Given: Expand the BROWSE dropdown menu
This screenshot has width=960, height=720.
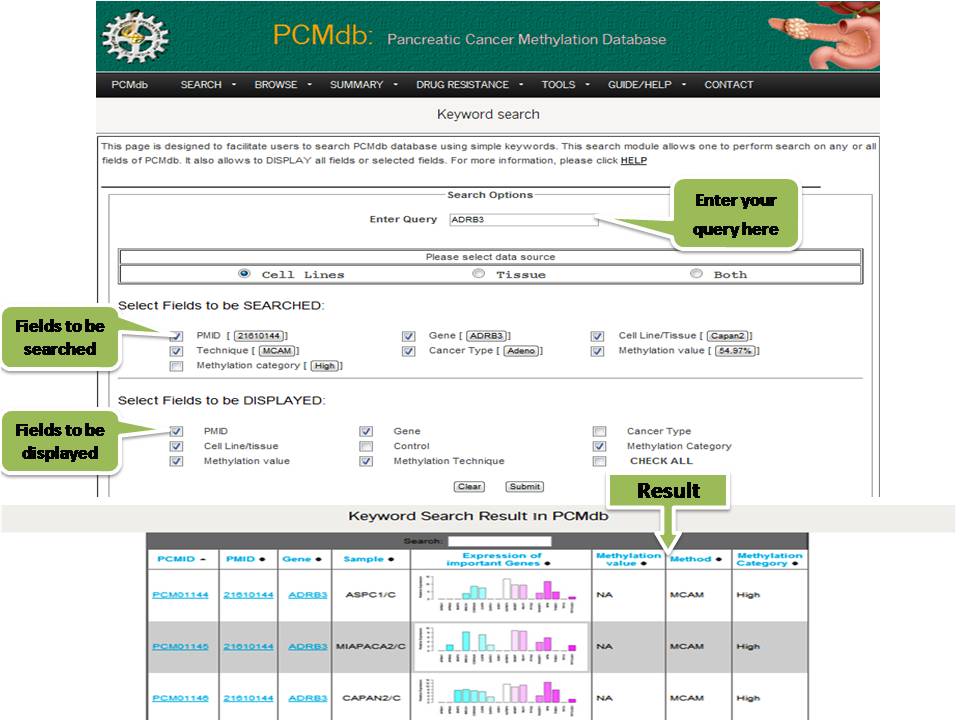Looking at the screenshot, I should click(283, 85).
